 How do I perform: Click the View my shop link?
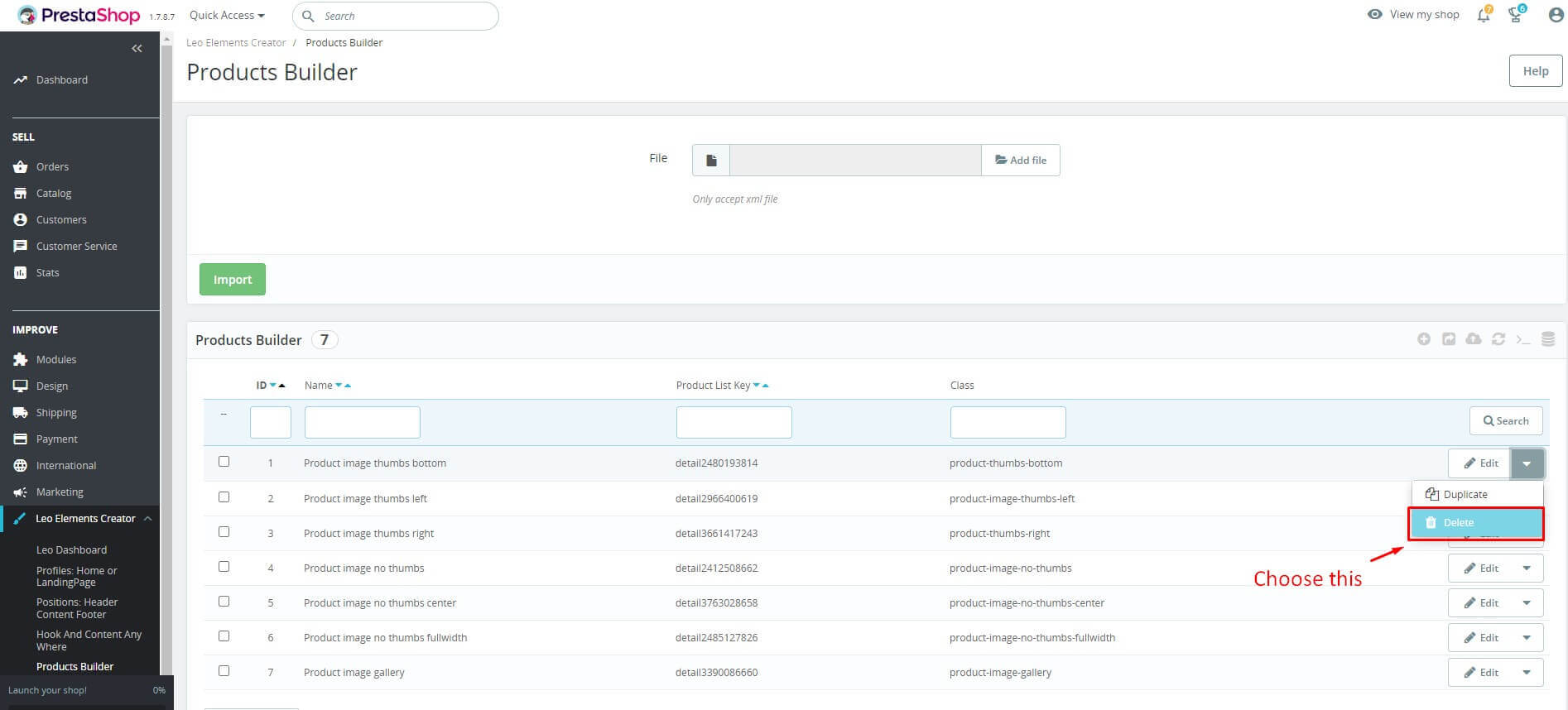1413,14
